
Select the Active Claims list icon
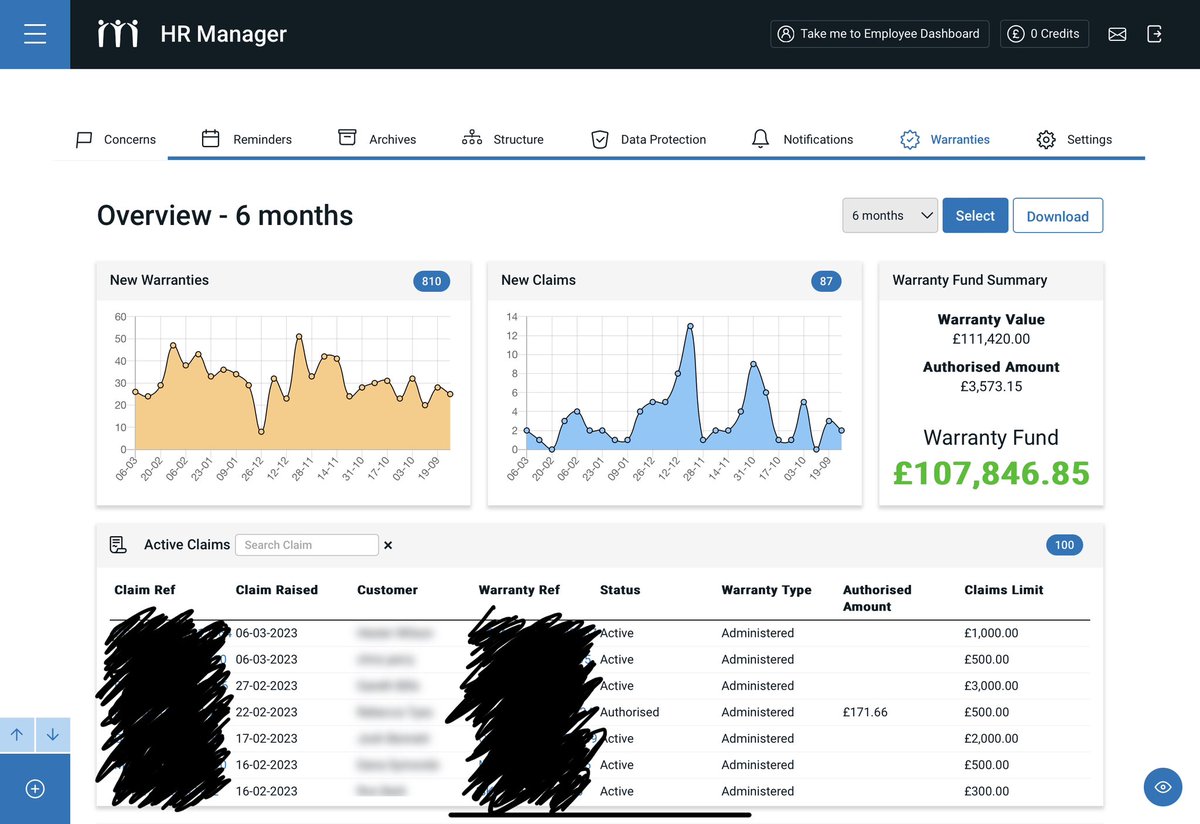[x=118, y=544]
